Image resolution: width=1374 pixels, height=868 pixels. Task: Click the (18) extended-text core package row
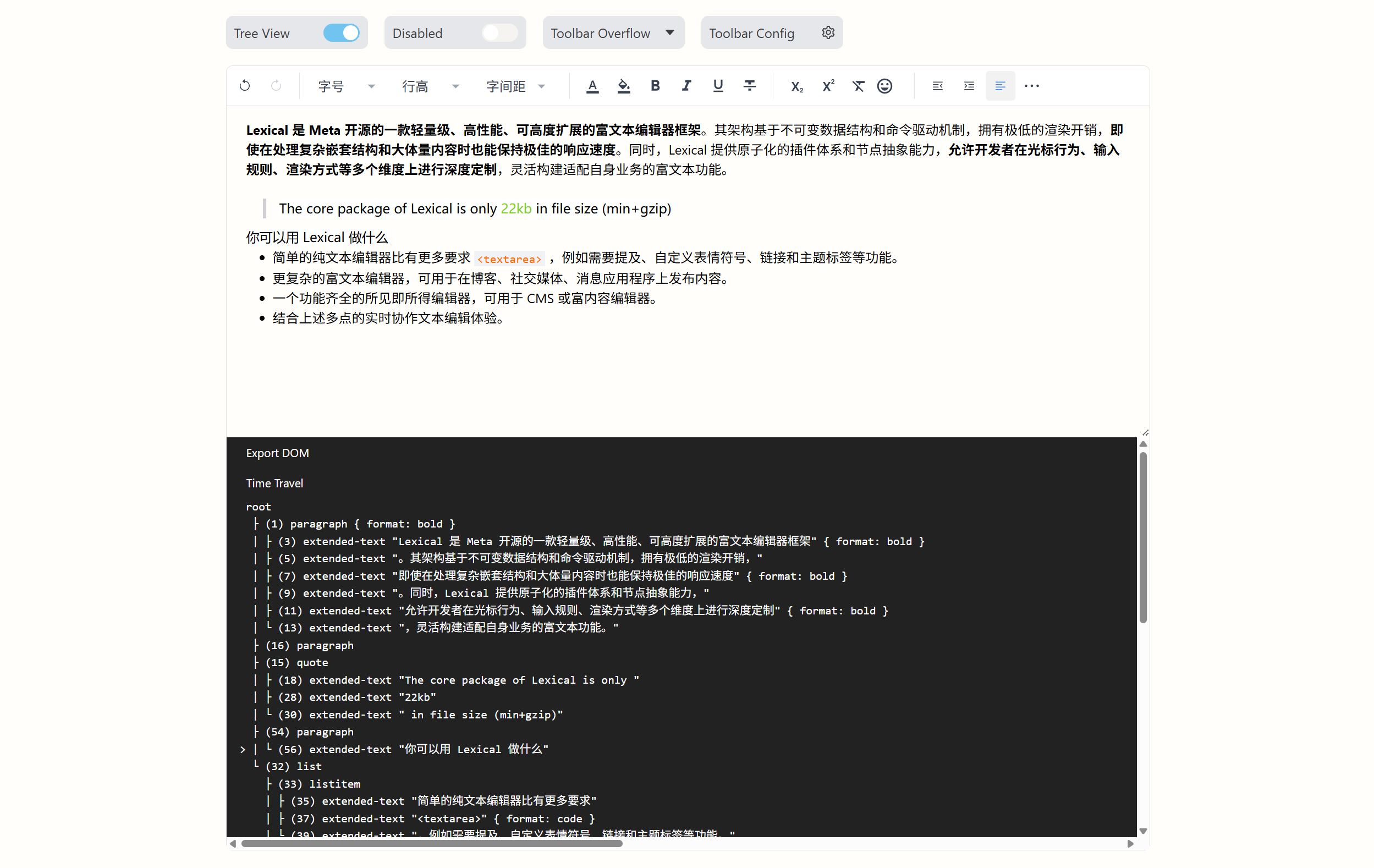(459, 680)
